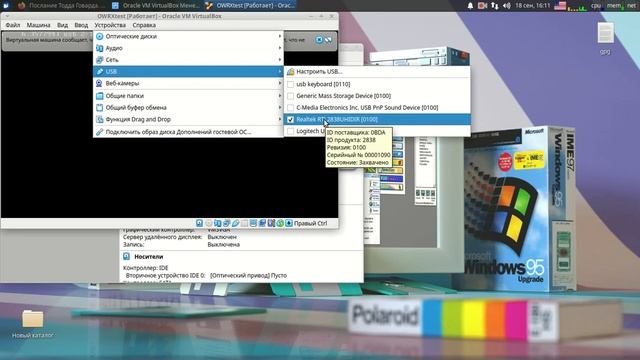Viewport: 640px width, 360px height.
Task: Click the USB indicator in VM status bar
Action: tap(236, 223)
